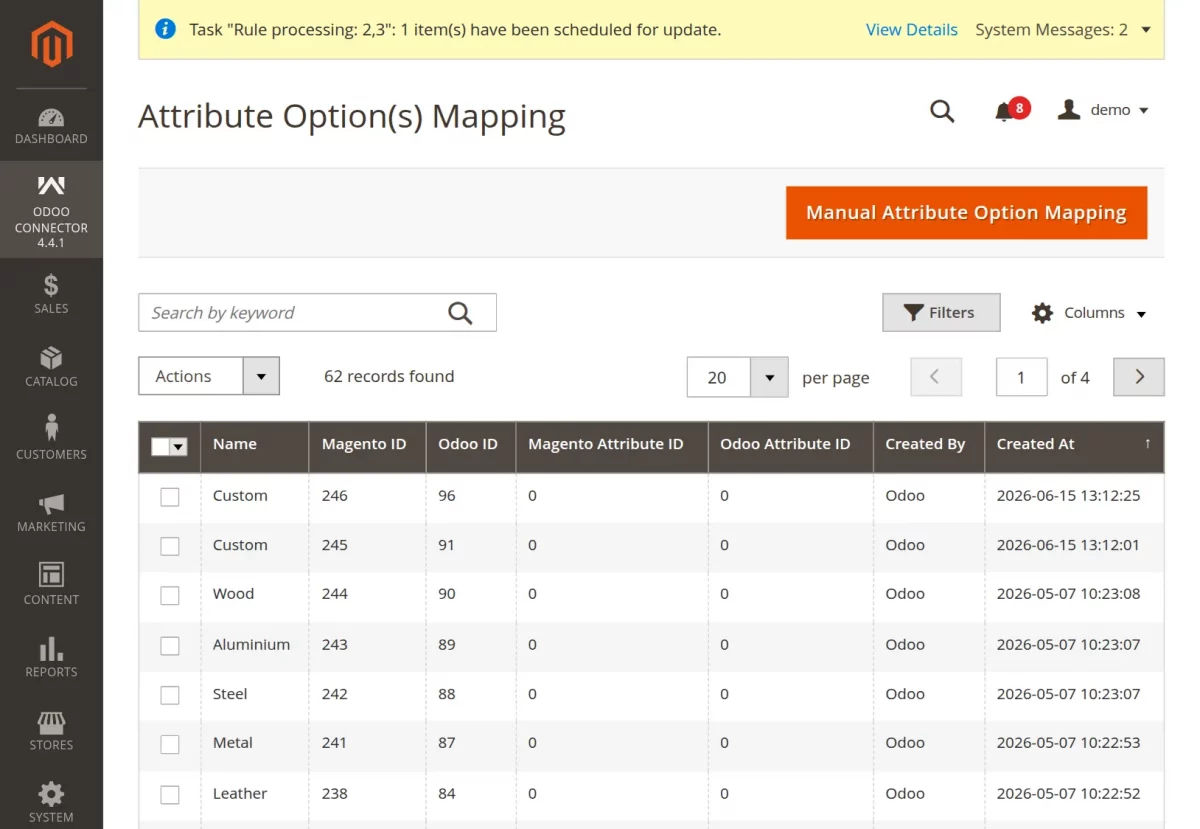Select the Steel row checkbox

[170, 695]
